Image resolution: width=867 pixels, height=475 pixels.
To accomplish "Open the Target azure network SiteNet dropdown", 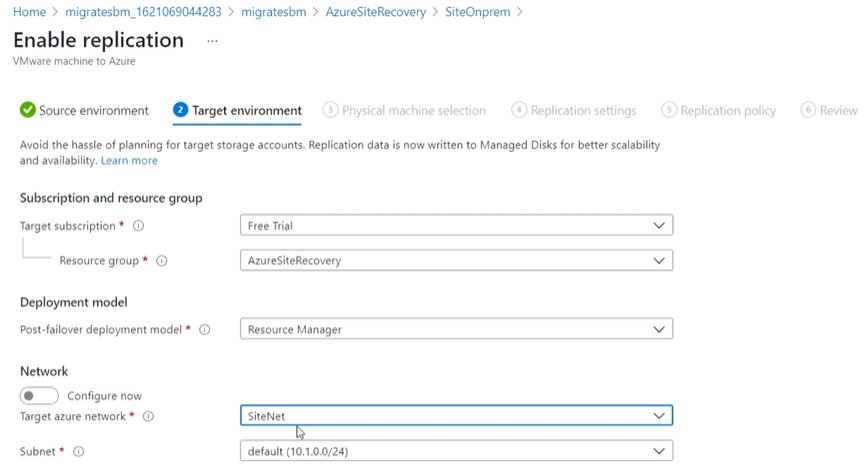I will 456,416.
